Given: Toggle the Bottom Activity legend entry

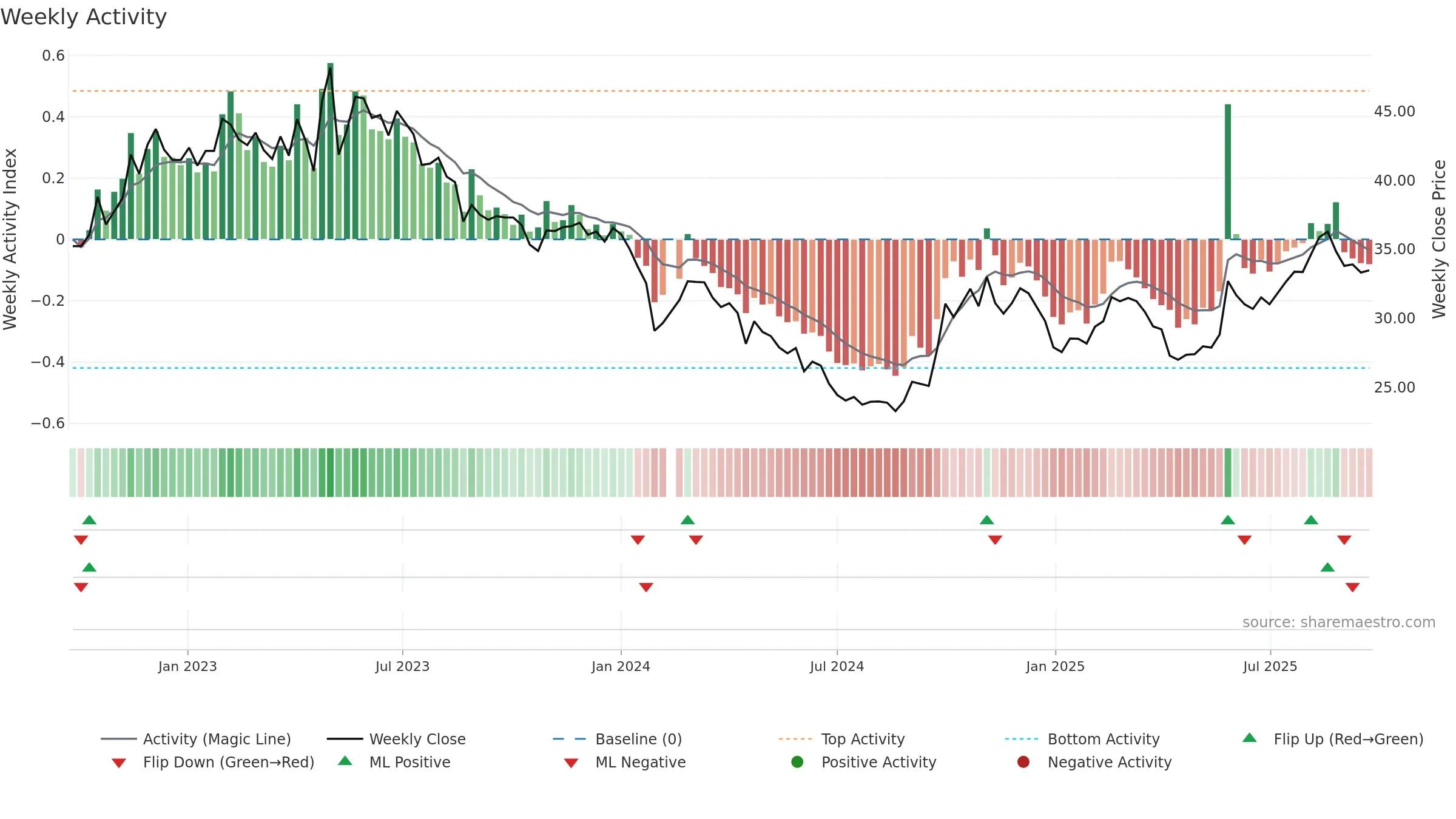Looking at the screenshot, I should (1082, 739).
